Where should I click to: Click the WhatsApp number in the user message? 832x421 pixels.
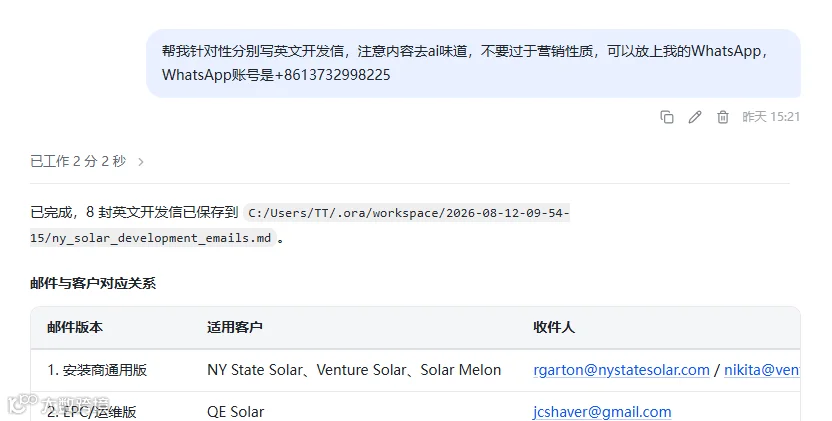332,75
